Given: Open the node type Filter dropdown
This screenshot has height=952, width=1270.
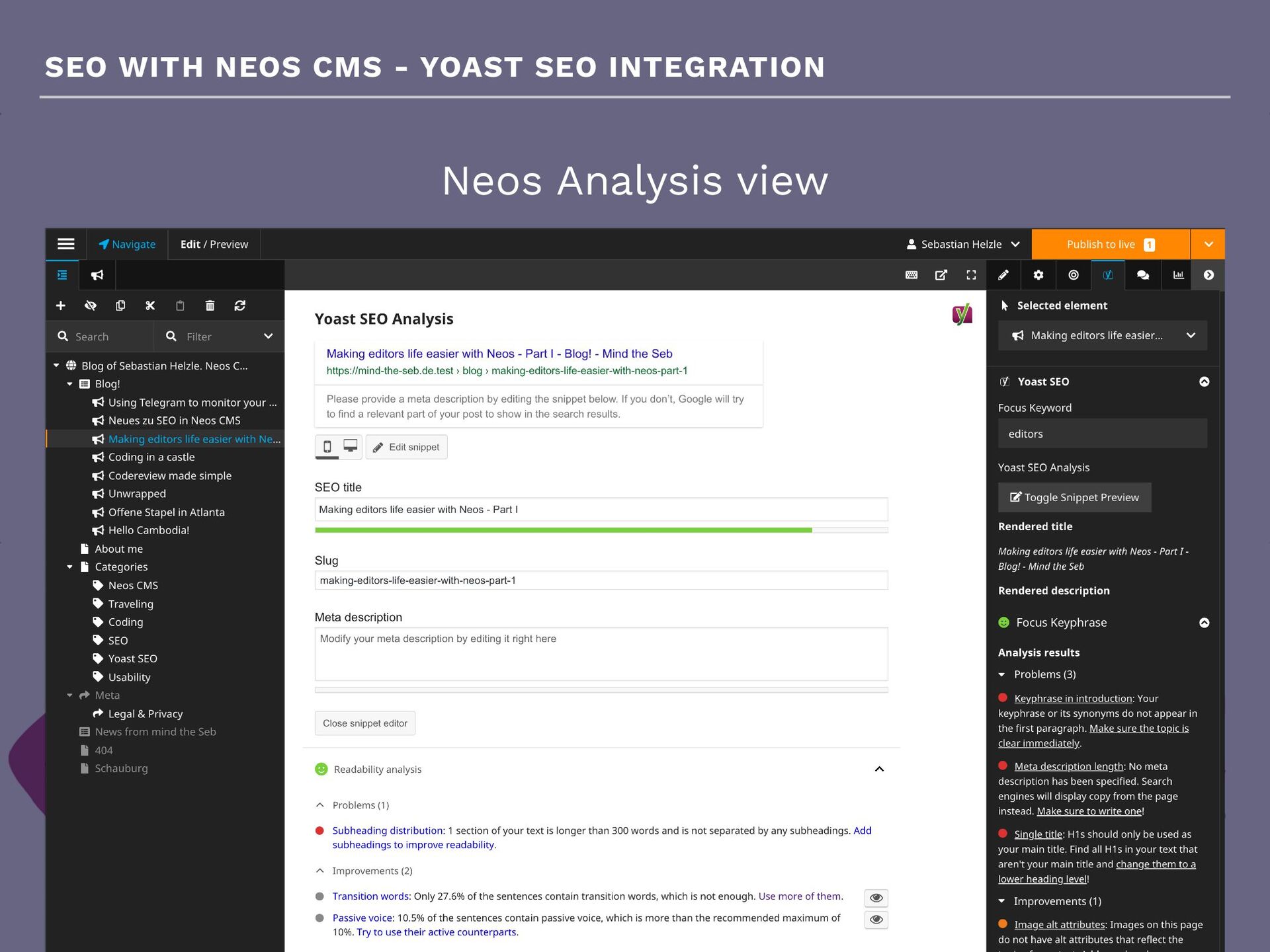Looking at the screenshot, I should pos(220,337).
